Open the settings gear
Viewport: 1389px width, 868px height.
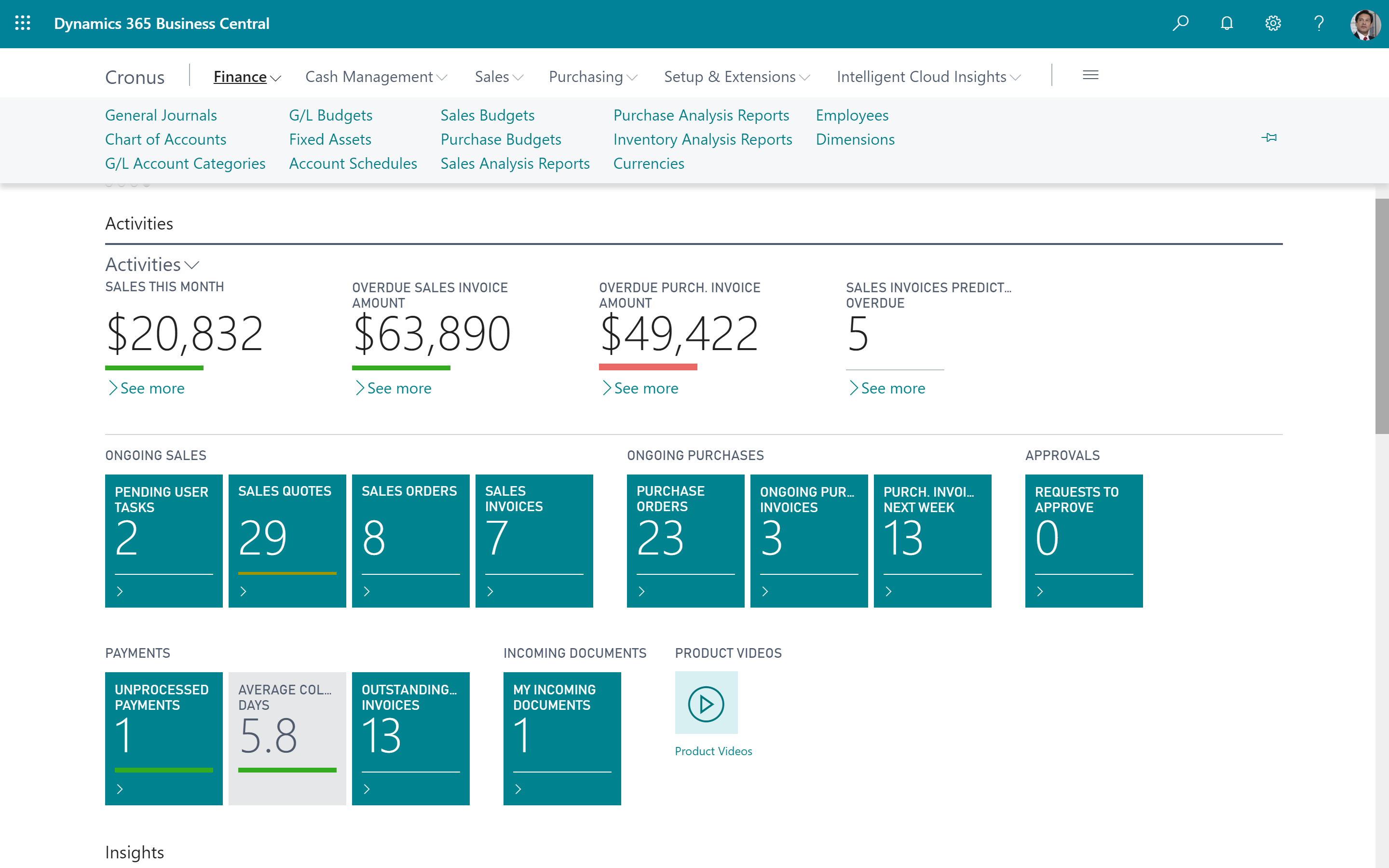[1272, 23]
